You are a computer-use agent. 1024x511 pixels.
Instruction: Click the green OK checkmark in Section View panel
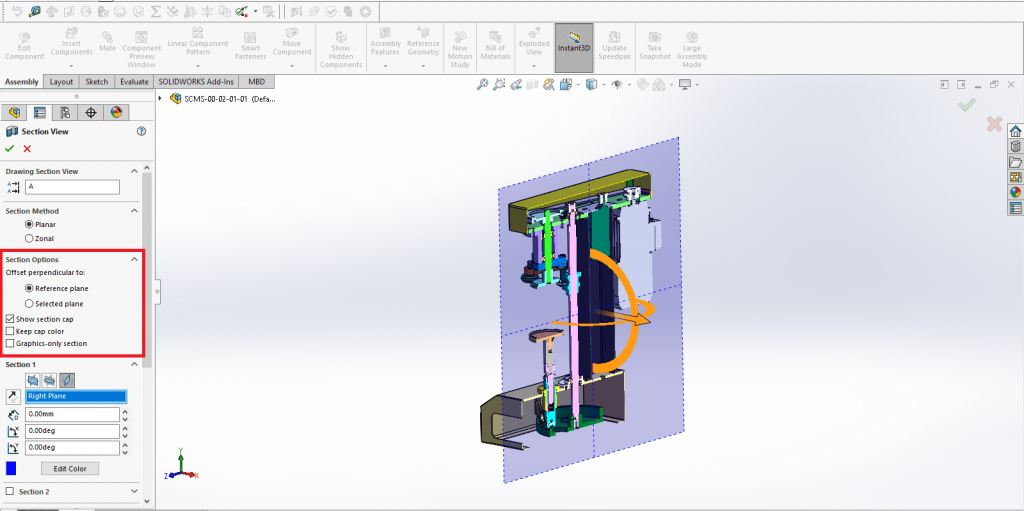point(10,148)
